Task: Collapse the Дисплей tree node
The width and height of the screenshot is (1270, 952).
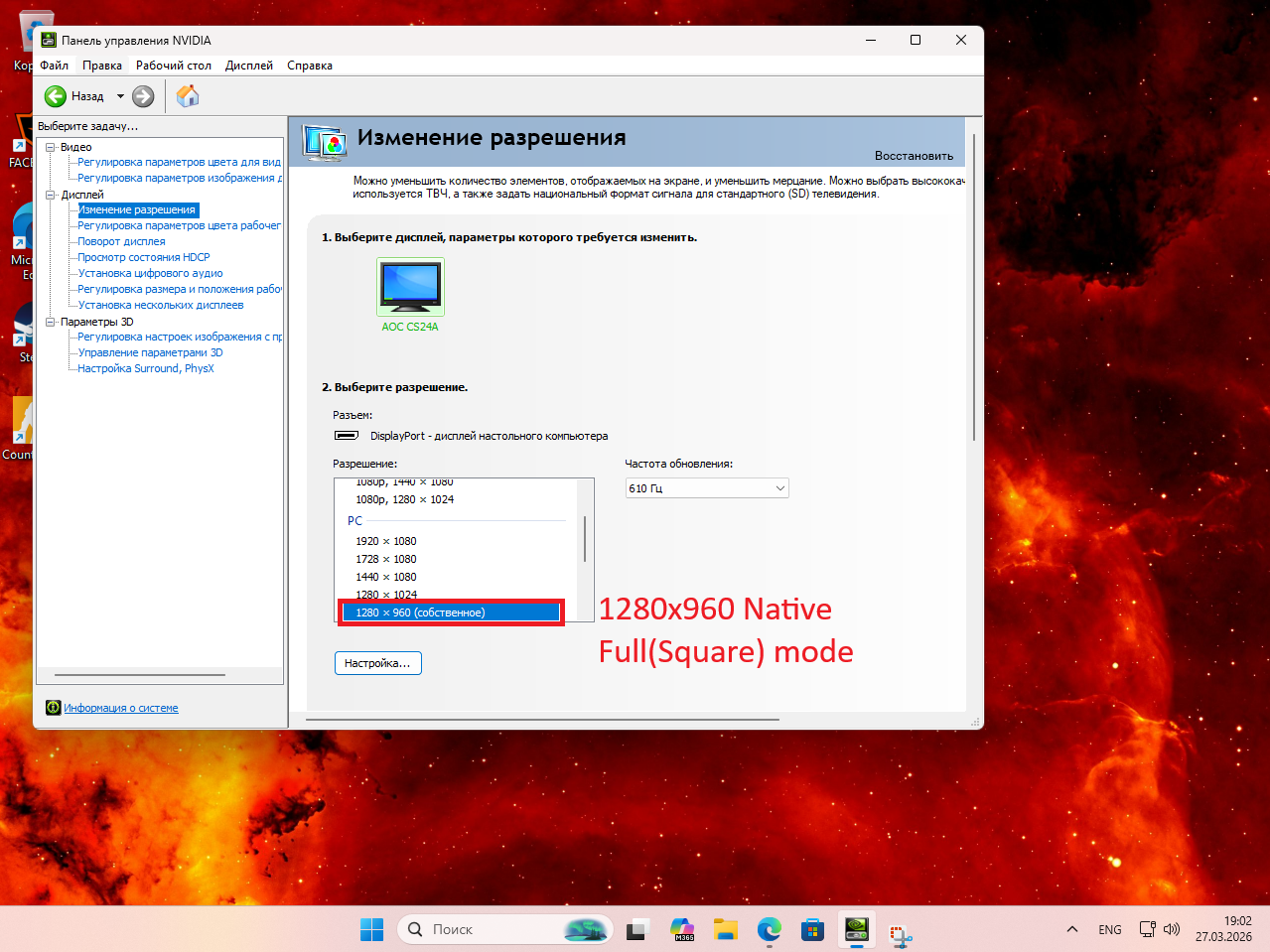Action: point(51,195)
